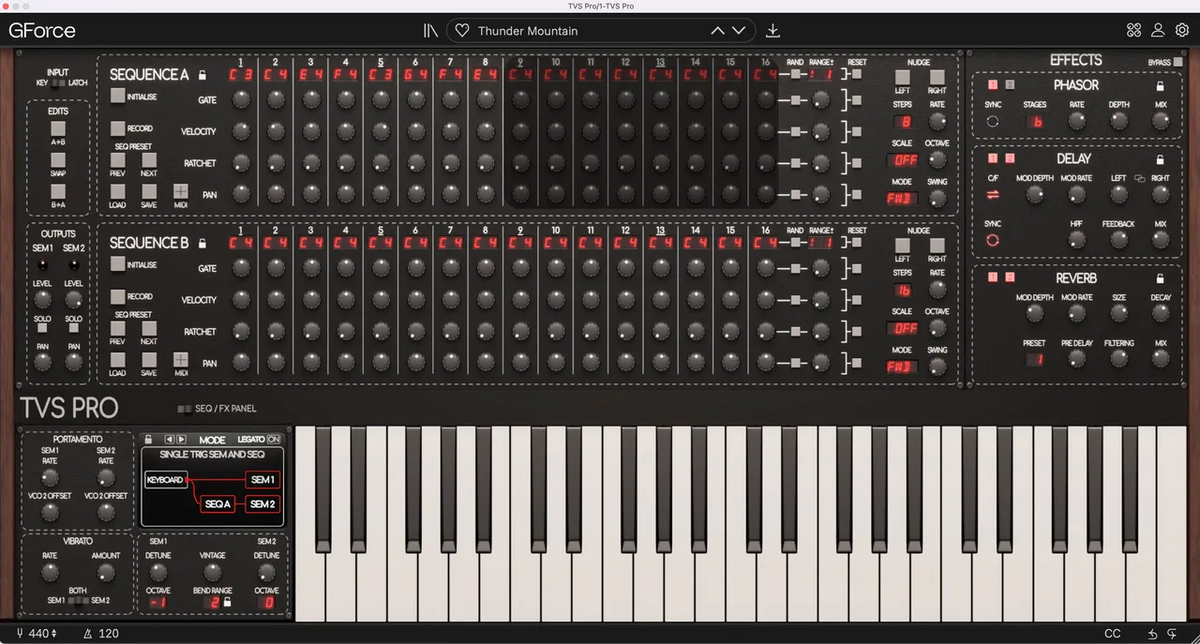Toggle Delay routing button 1

(x=993, y=158)
